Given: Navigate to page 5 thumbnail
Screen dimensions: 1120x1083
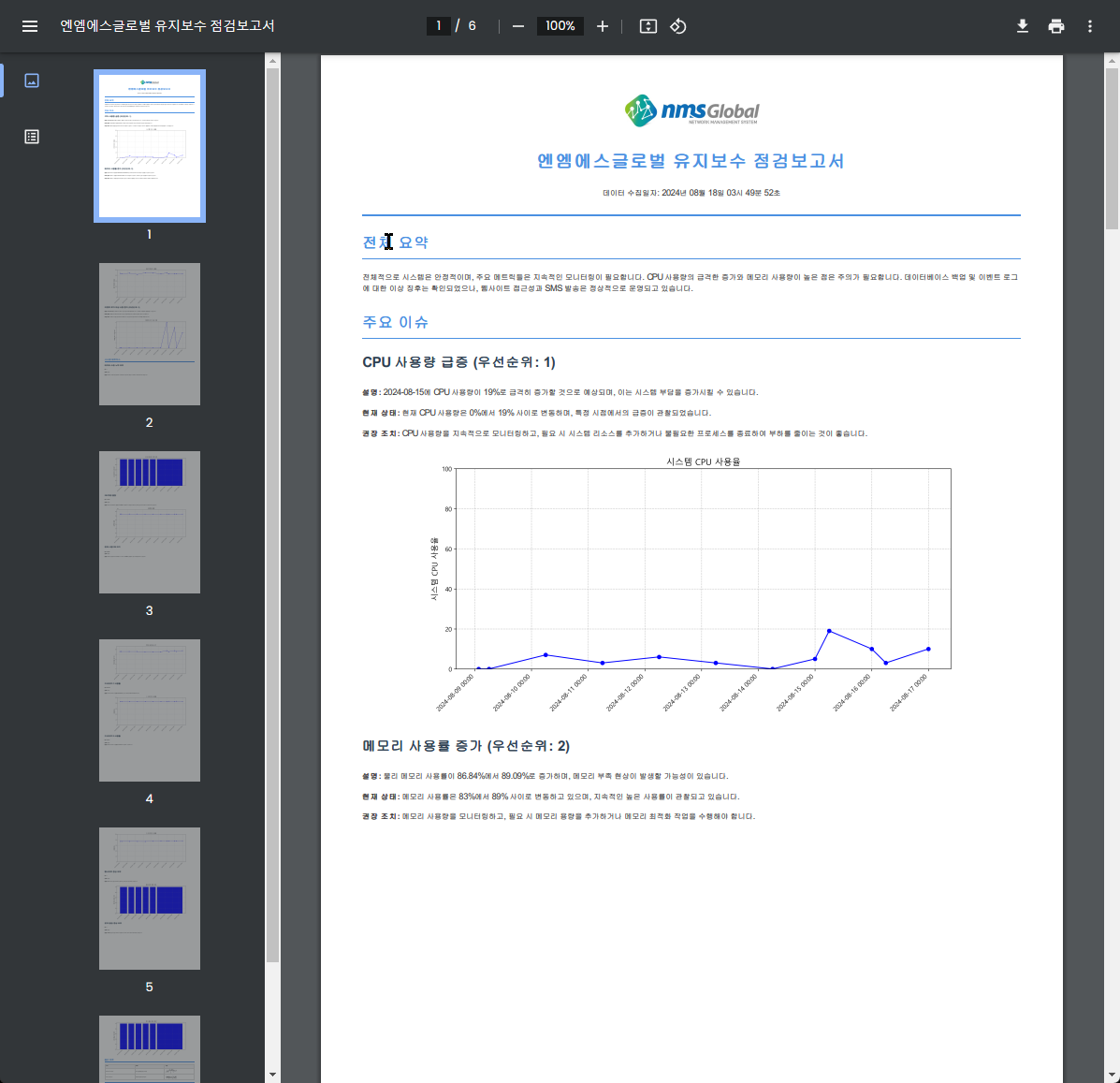Looking at the screenshot, I should pos(150,898).
